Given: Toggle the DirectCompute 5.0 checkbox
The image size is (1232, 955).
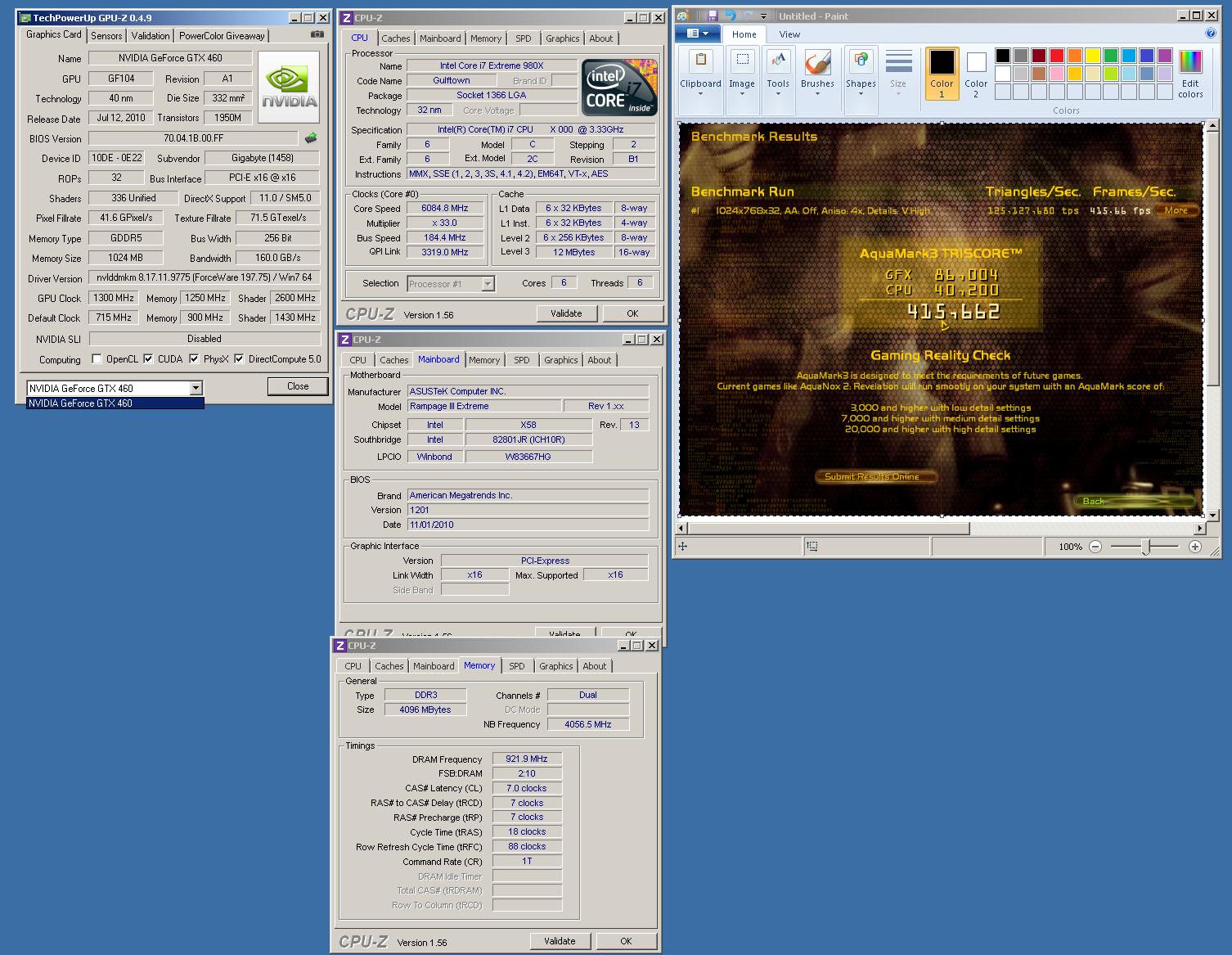Looking at the screenshot, I should pos(239,358).
